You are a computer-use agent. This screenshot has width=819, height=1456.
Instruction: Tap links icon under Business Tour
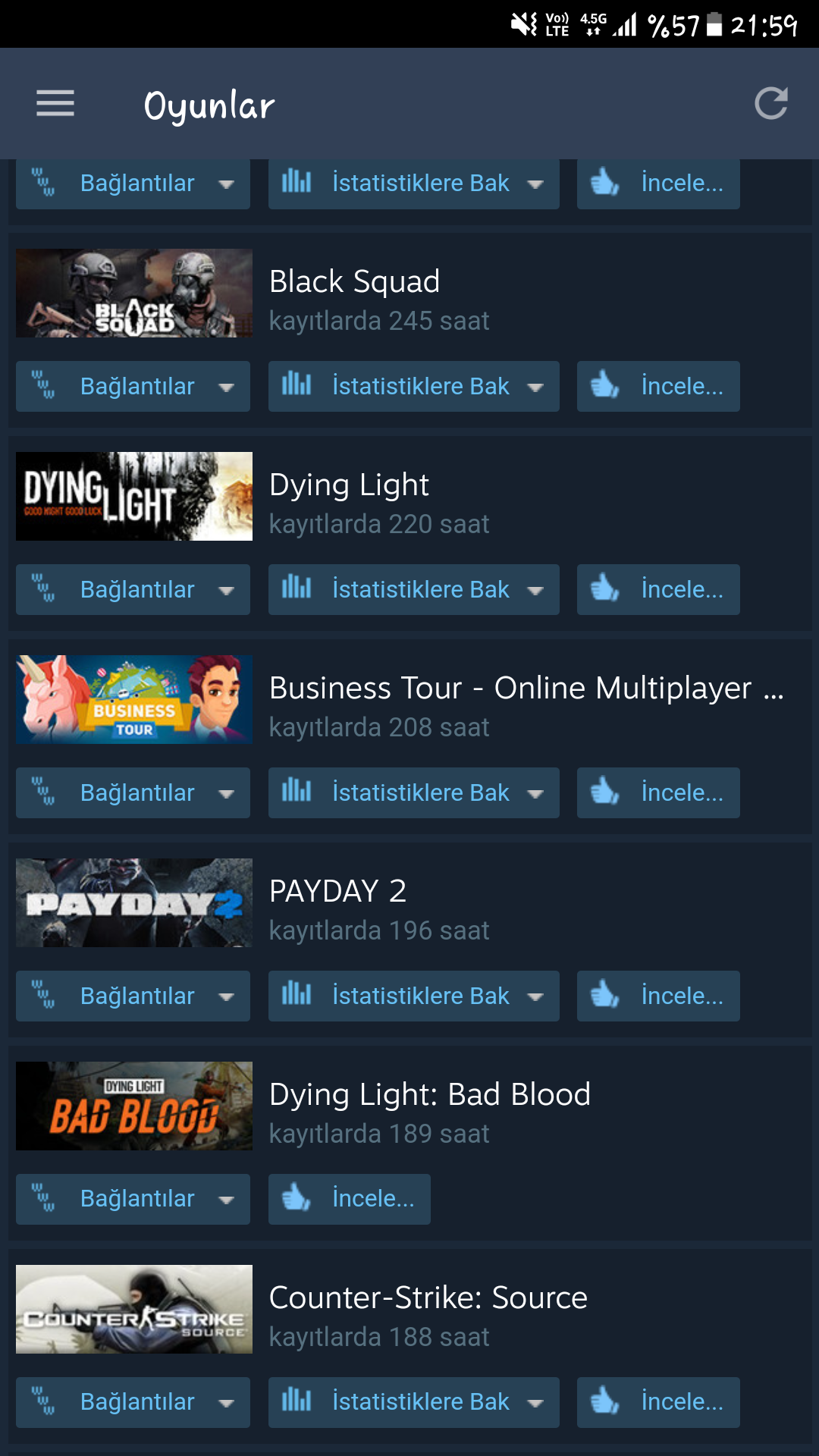click(x=43, y=792)
